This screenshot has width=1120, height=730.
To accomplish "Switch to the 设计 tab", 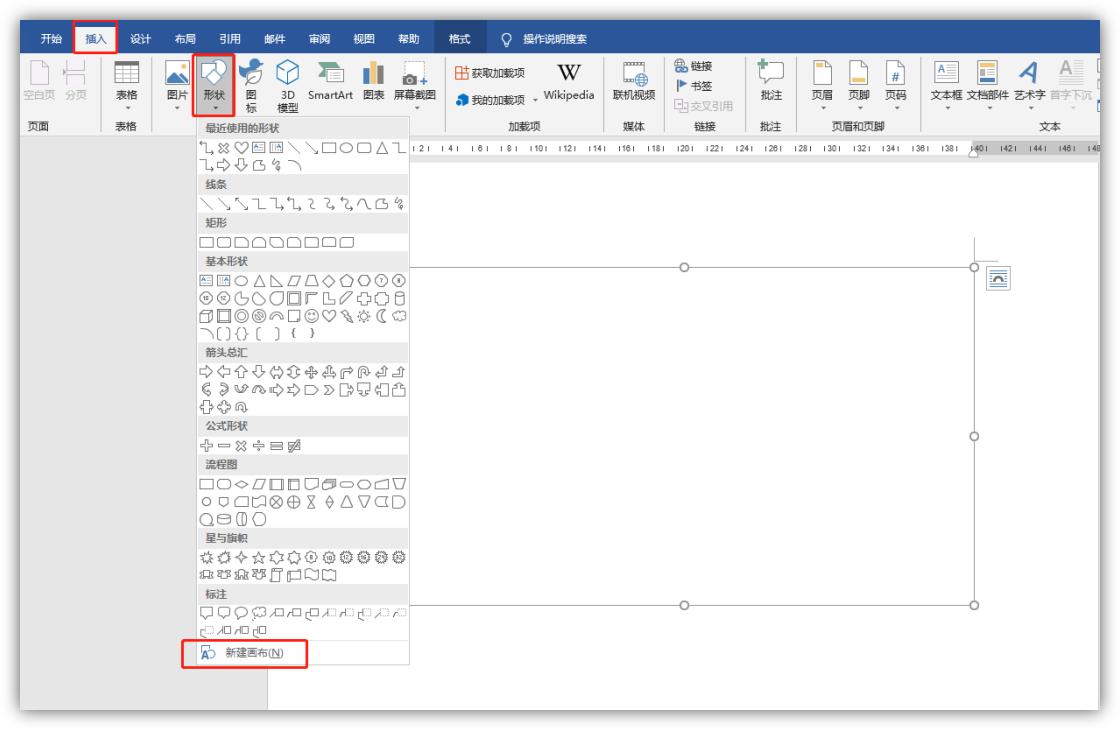I will [x=141, y=39].
